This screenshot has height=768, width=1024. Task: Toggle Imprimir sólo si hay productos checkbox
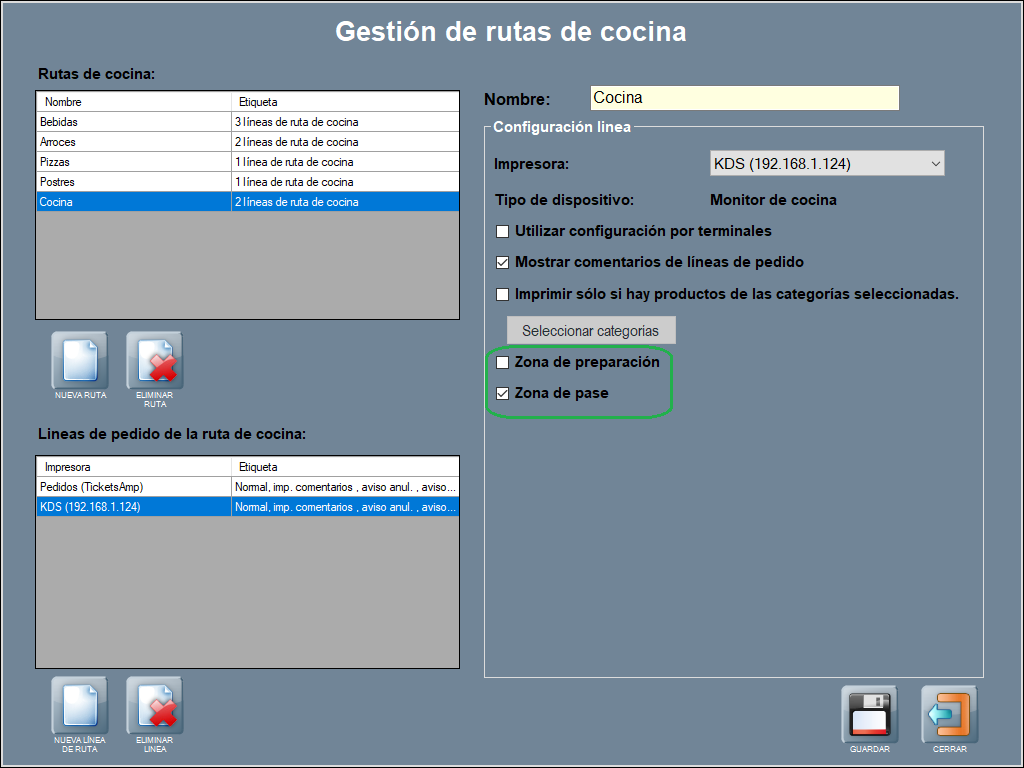[x=503, y=295]
